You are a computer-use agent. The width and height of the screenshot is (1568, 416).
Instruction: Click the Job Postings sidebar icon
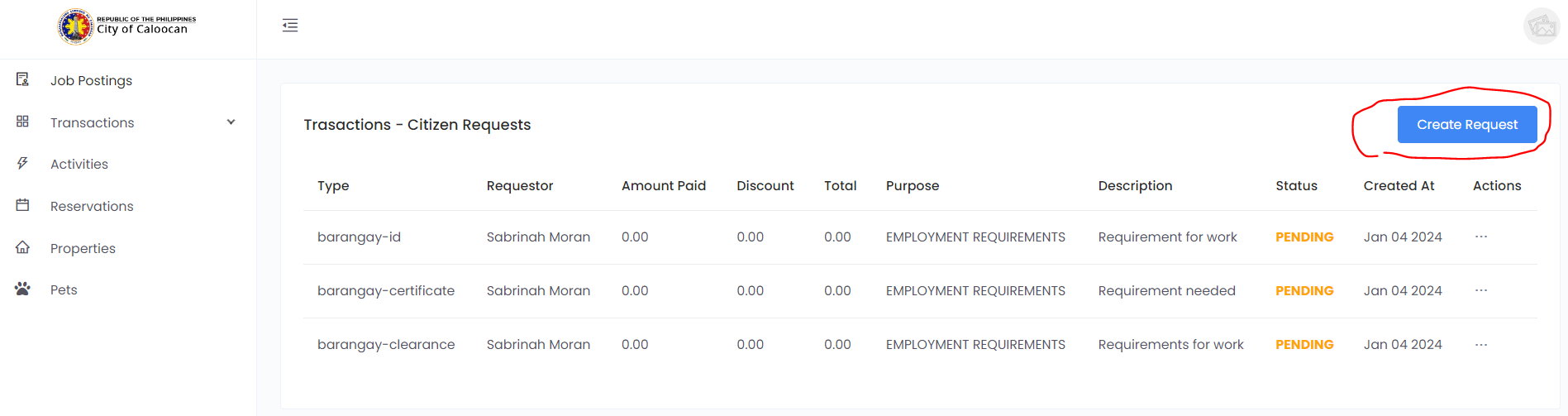pyautogui.click(x=22, y=79)
